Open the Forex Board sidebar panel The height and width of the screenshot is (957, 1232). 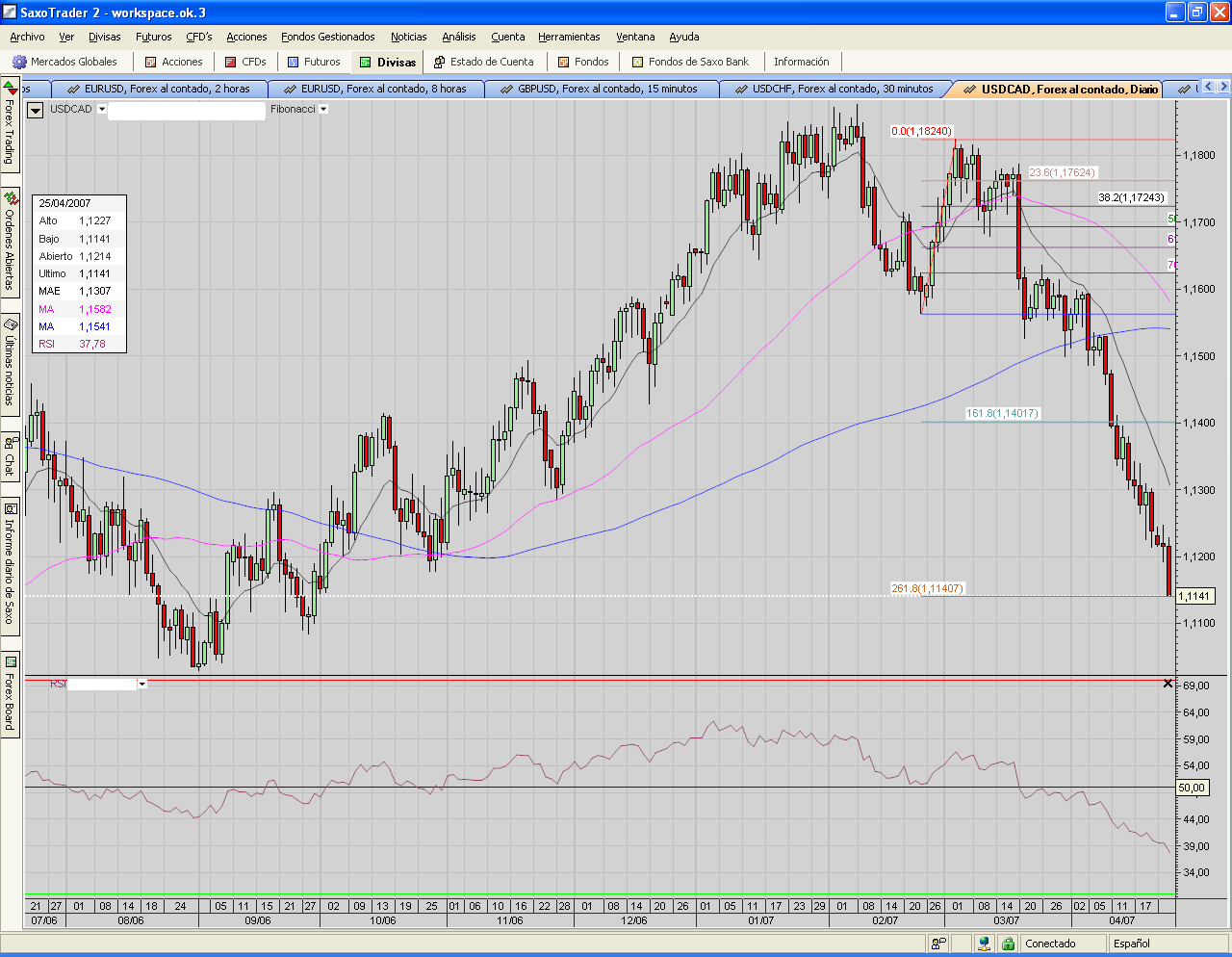(10, 693)
